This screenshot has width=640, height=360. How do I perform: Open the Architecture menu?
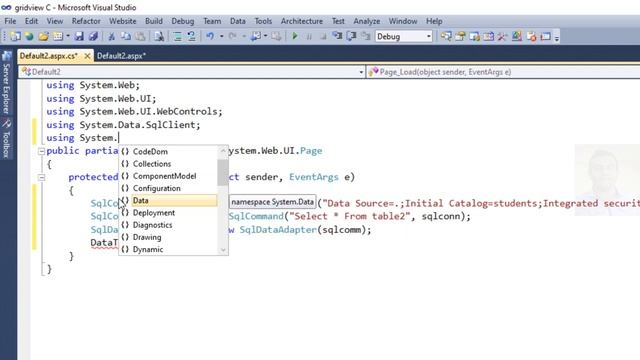pos(302,21)
